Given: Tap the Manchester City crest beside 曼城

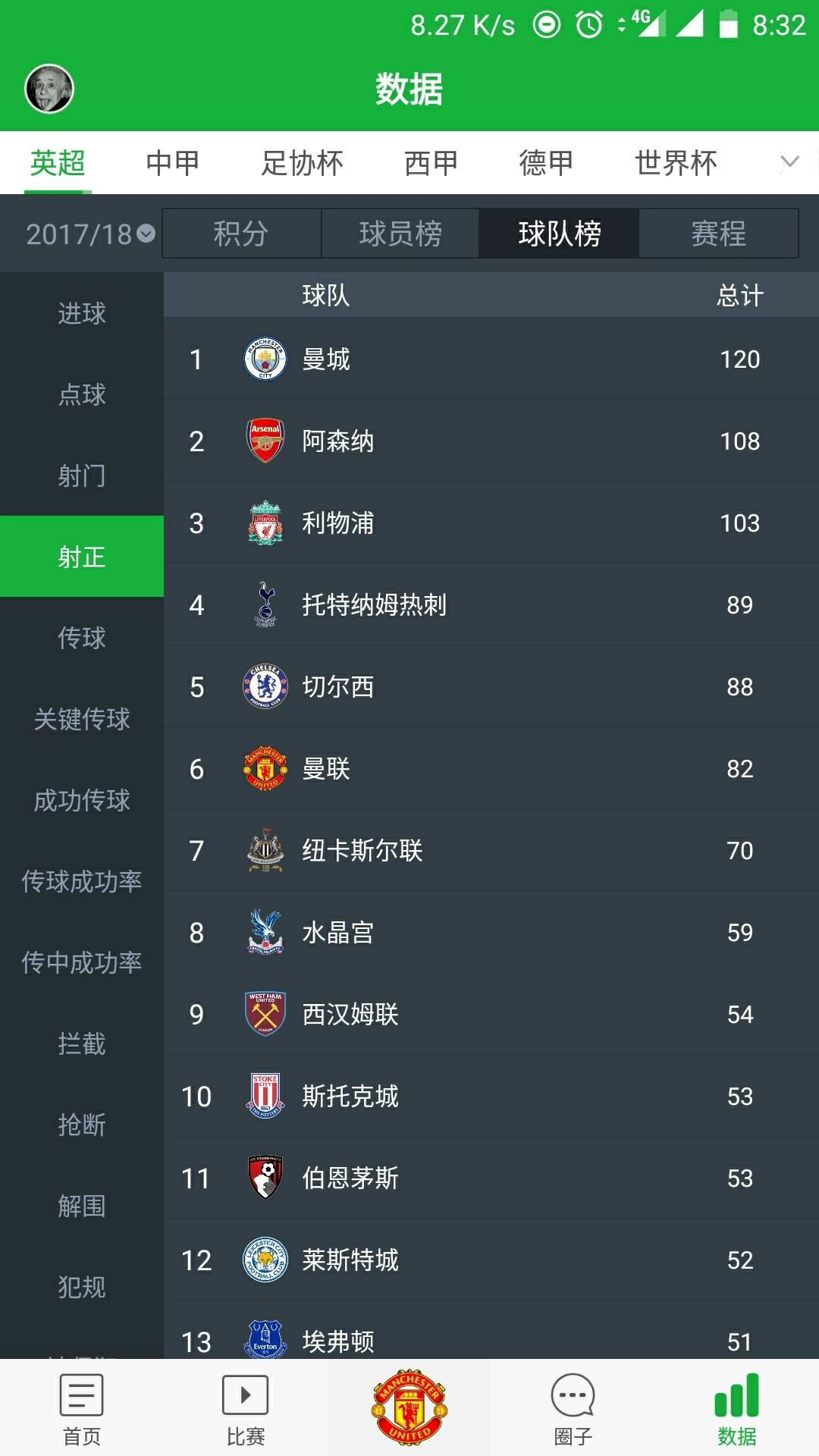Looking at the screenshot, I should click(262, 359).
